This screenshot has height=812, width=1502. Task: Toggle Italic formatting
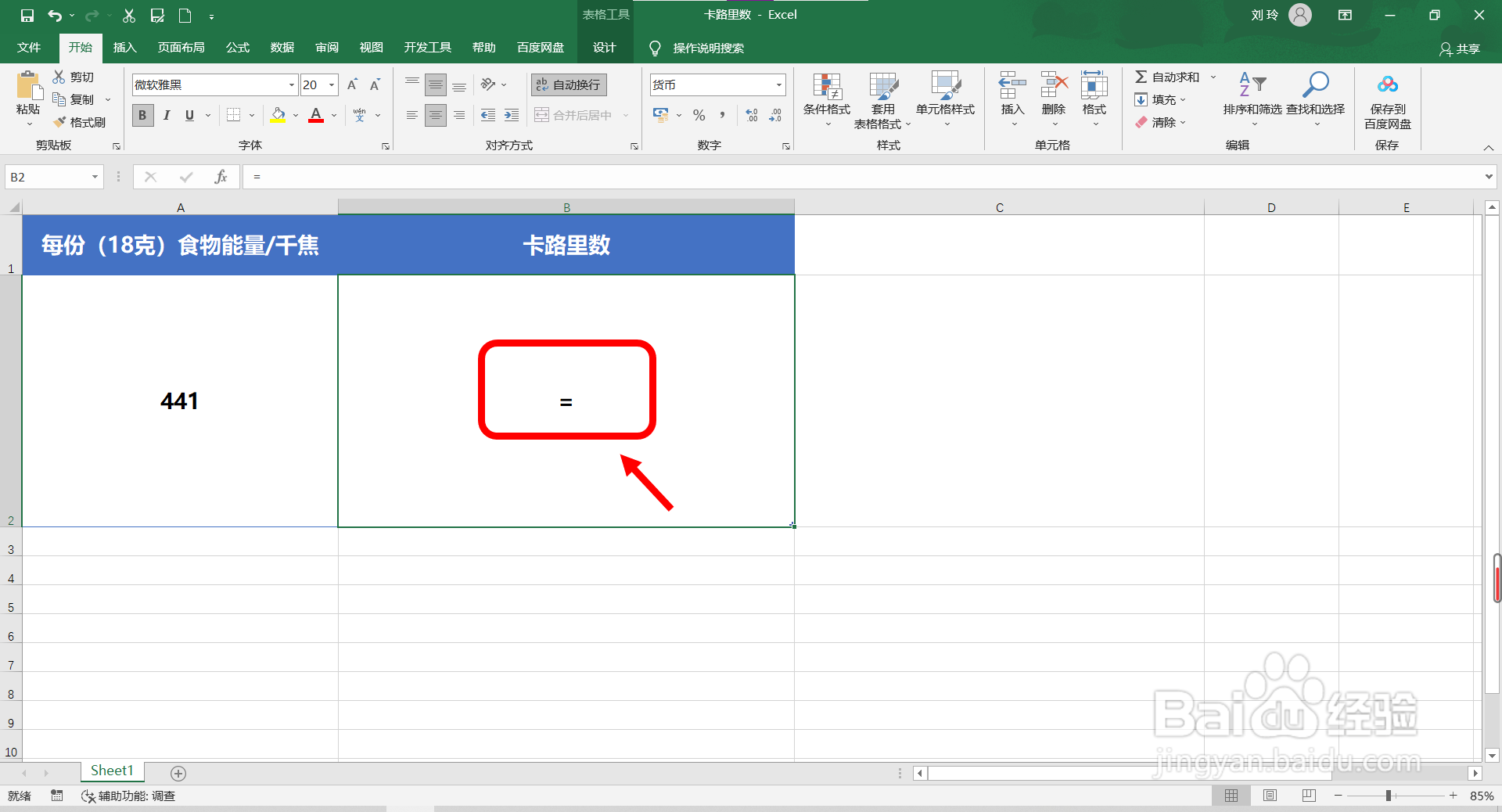tap(167, 115)
